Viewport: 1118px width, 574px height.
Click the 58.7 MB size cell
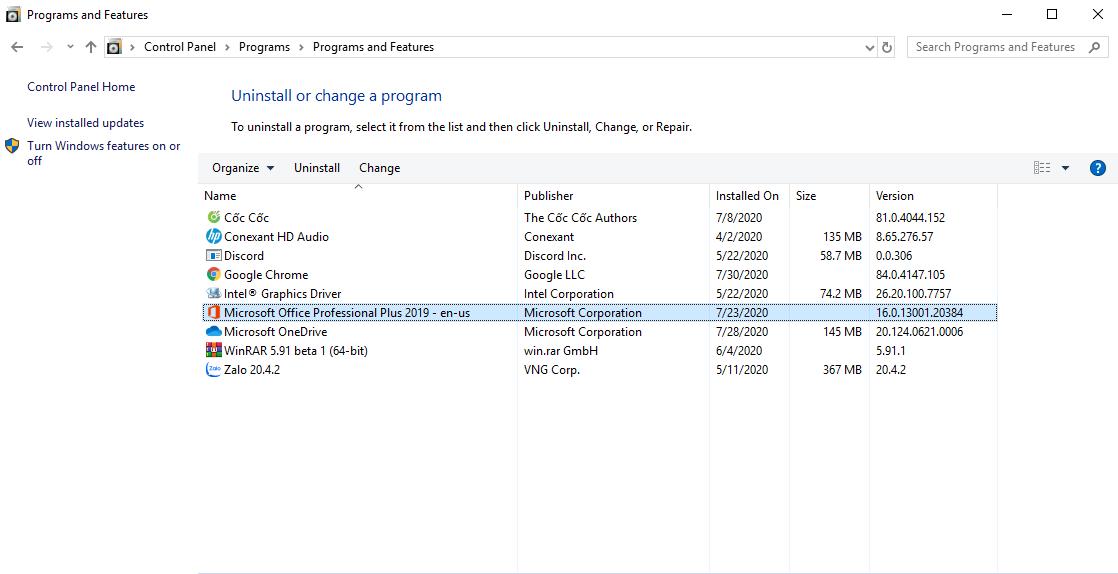click(x=841, y=255)
